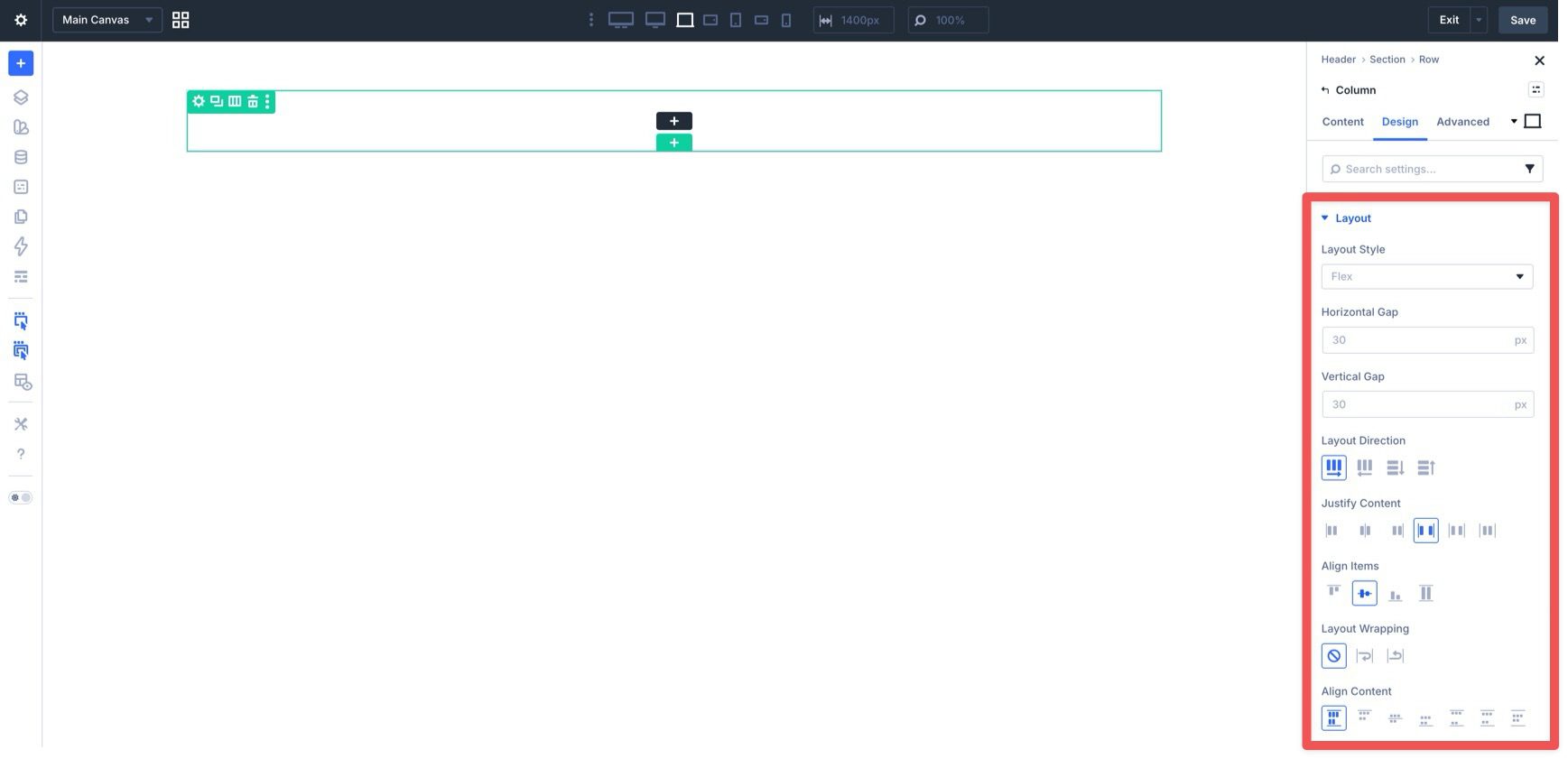Open help question mark icon

click(x=21, y=454)
